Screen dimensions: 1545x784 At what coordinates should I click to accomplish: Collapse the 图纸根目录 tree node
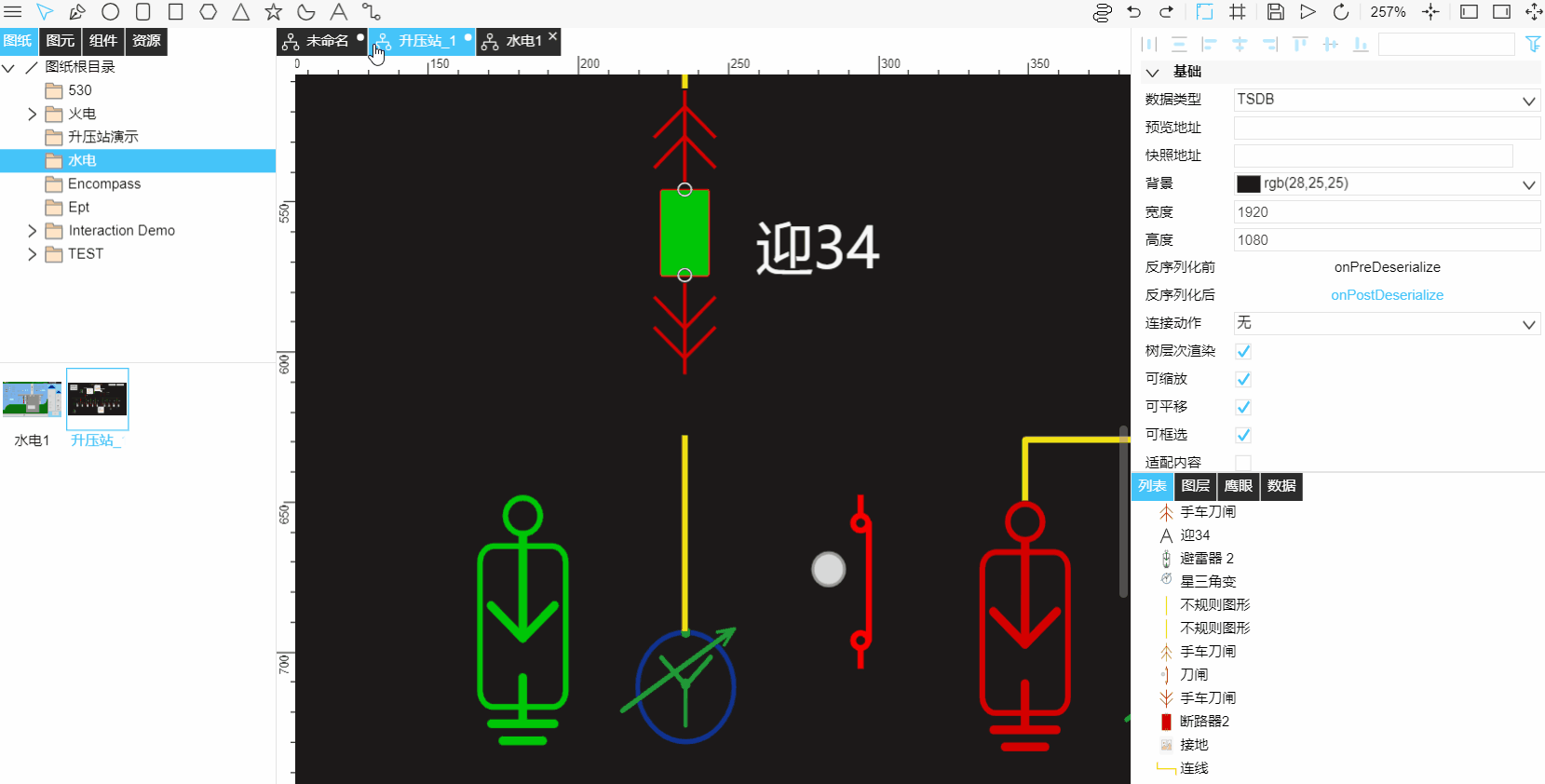[8, 67]
